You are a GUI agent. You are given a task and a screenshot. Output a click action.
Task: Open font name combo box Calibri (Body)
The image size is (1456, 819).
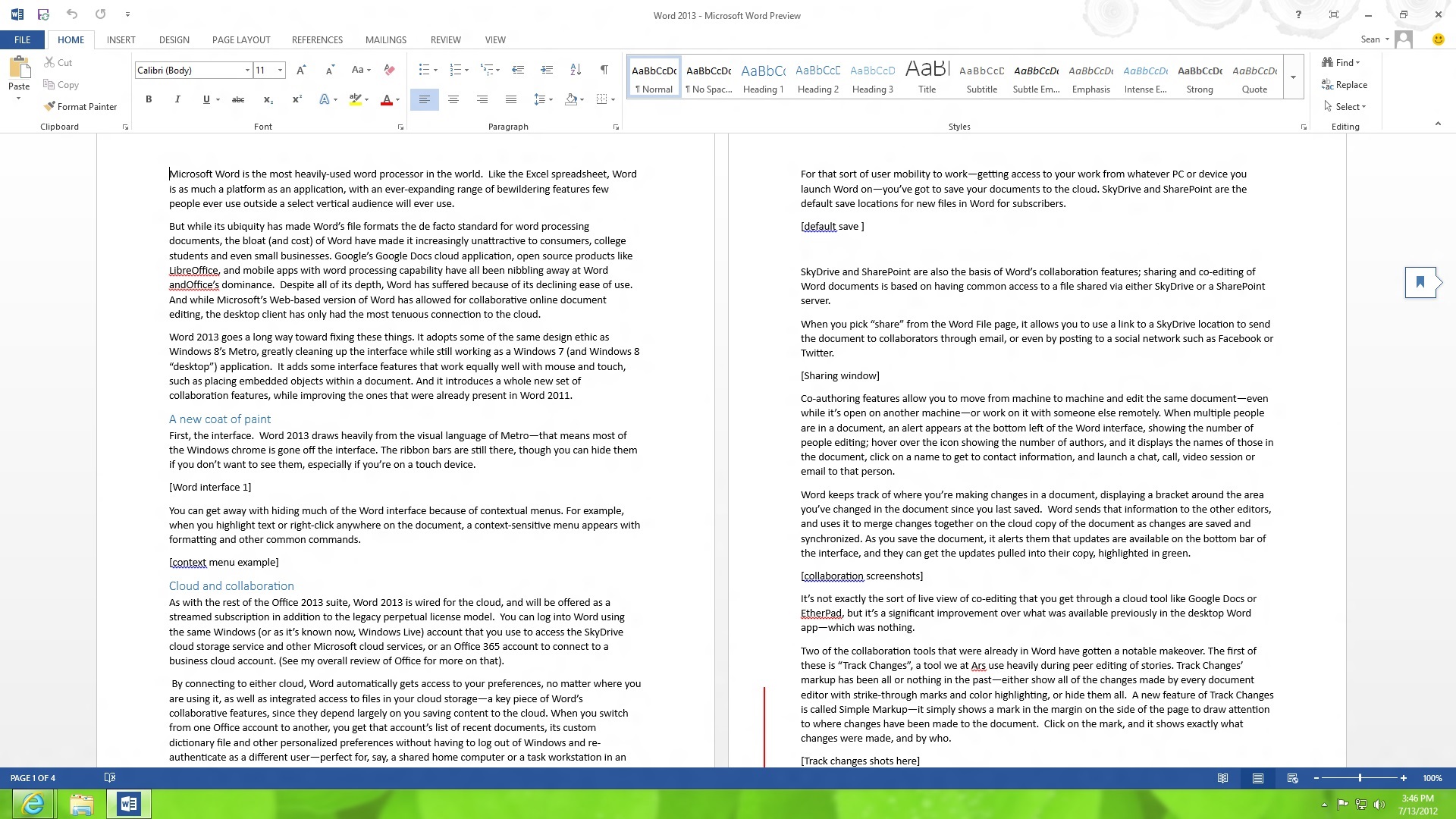pos(193,70)
